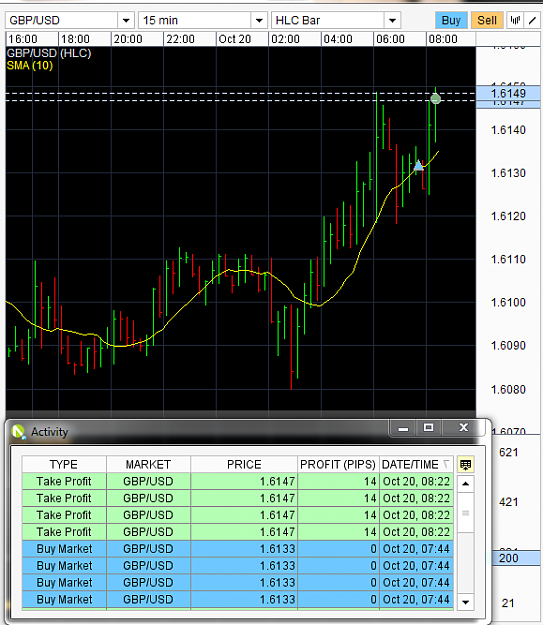The height and width of the screenshot is (625, 543).
Task: Open the GBP/USD currency pair dropdown
Action: 126,20
